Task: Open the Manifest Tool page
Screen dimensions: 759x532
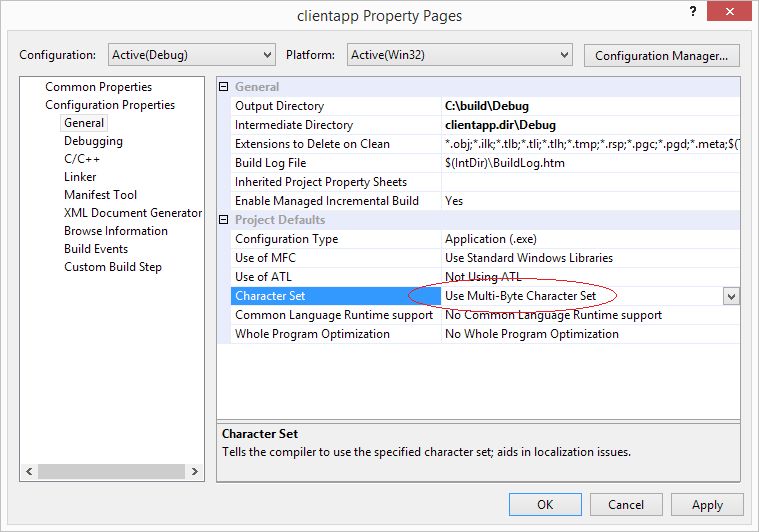Action: [100, 195]
